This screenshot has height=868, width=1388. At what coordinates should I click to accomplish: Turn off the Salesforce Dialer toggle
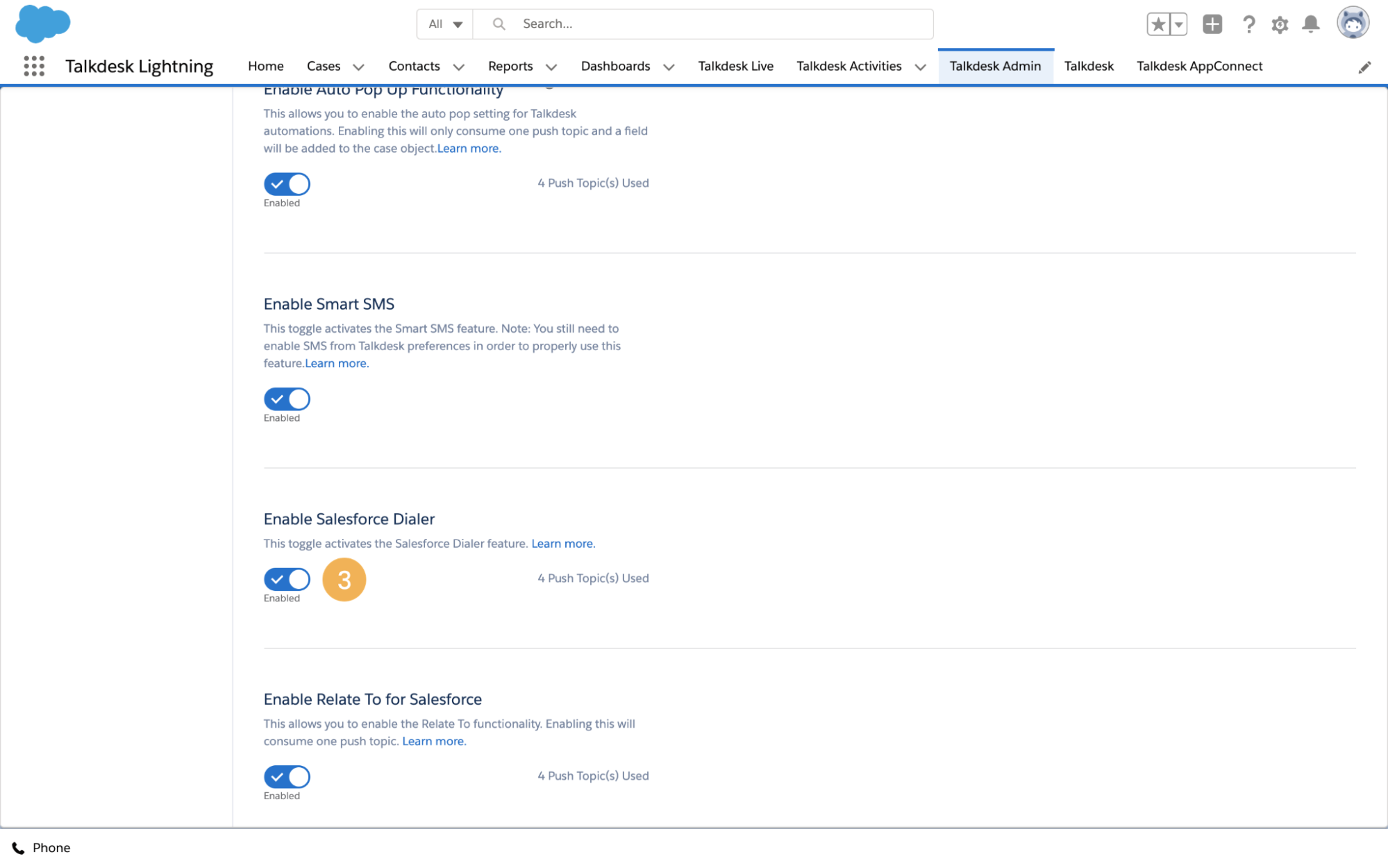(x=286, y=579)
